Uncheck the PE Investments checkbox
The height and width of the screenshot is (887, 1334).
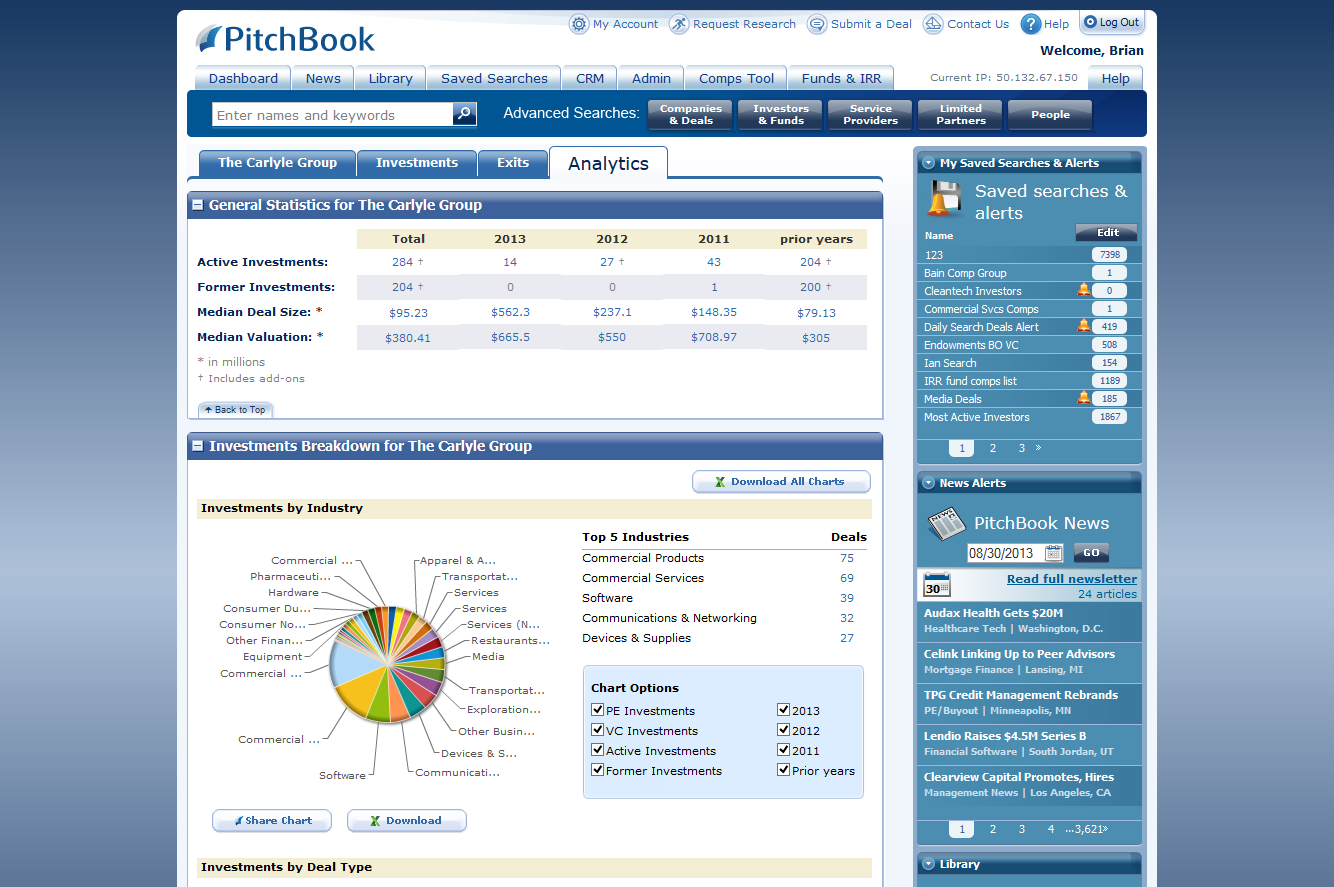tap(598, 710)
